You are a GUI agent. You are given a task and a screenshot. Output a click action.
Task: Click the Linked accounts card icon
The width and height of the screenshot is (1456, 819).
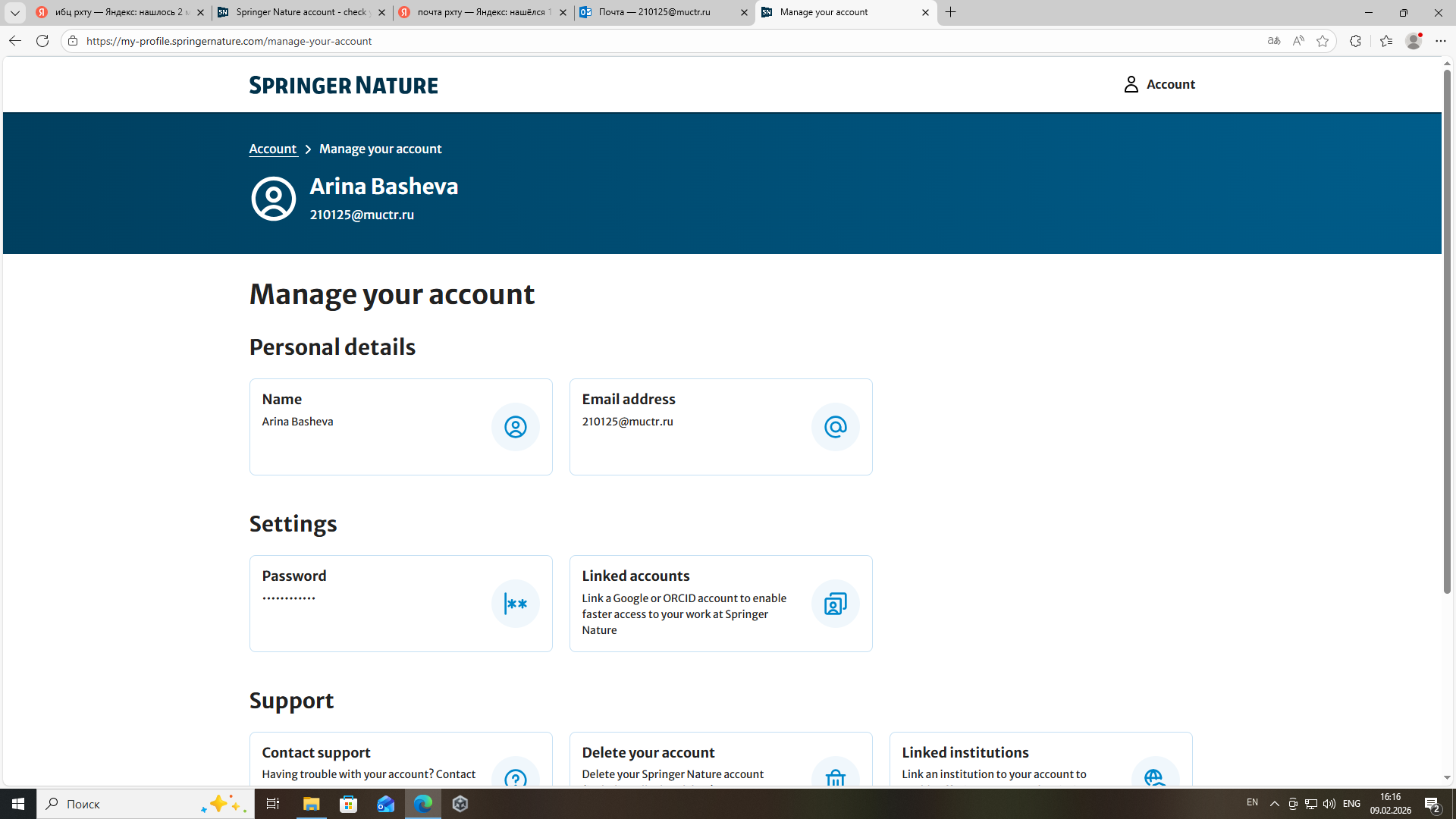click(835, 604)
